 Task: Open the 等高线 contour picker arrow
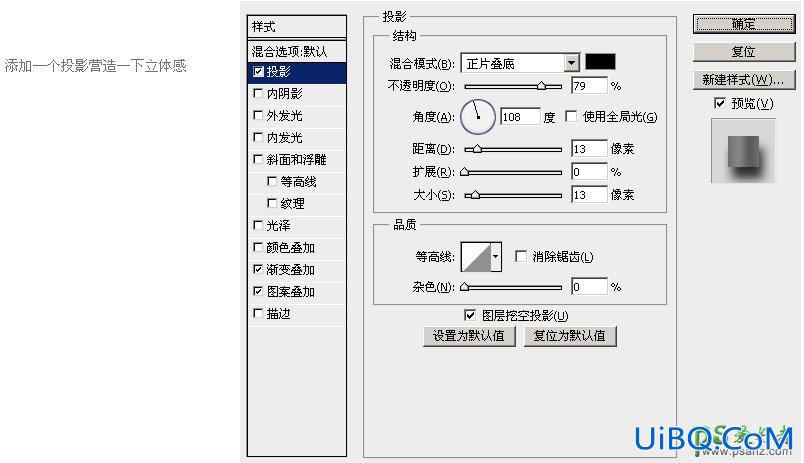tap(496, 256)
